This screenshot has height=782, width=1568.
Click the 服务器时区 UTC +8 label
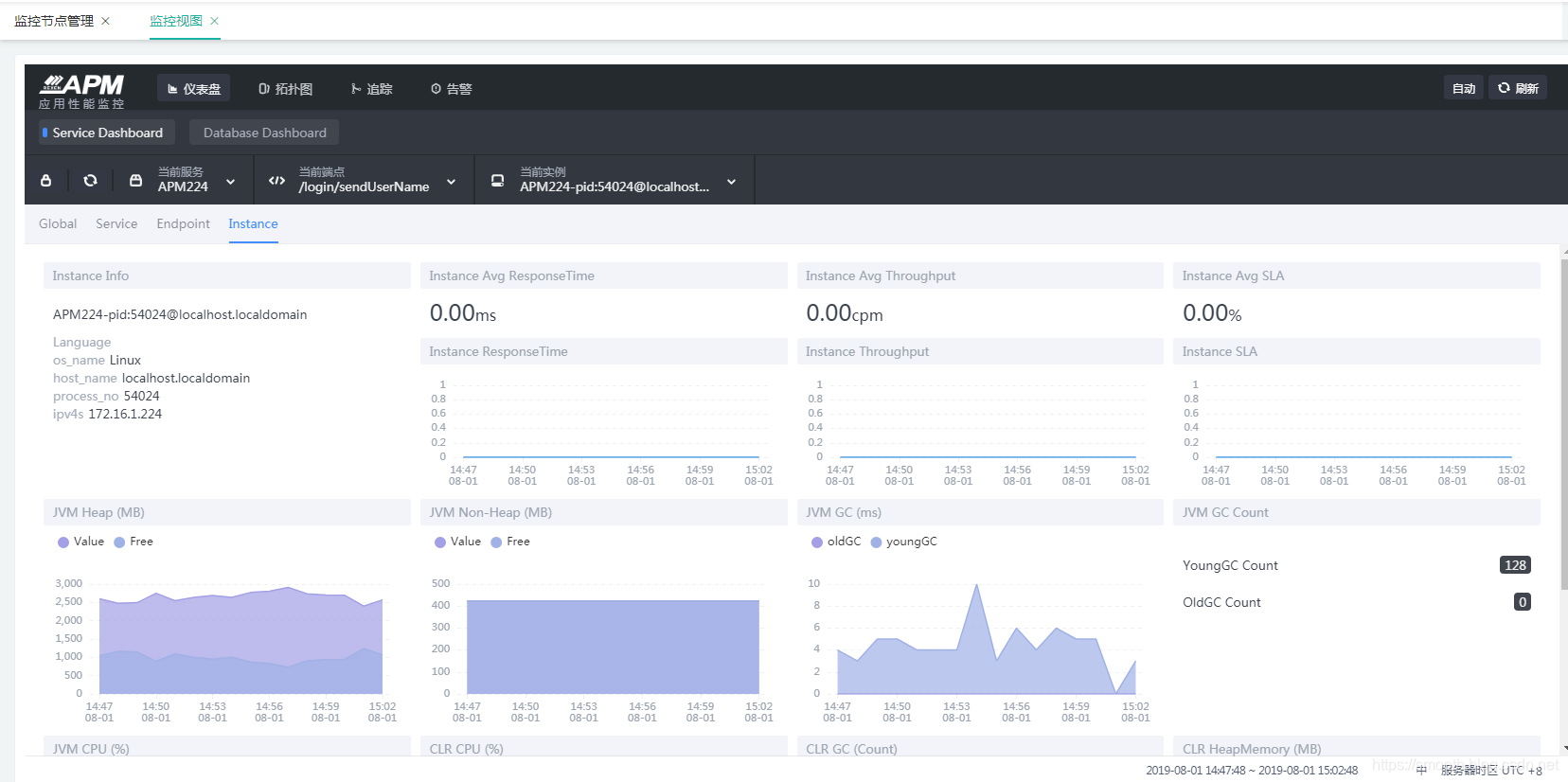point(1491,771)
